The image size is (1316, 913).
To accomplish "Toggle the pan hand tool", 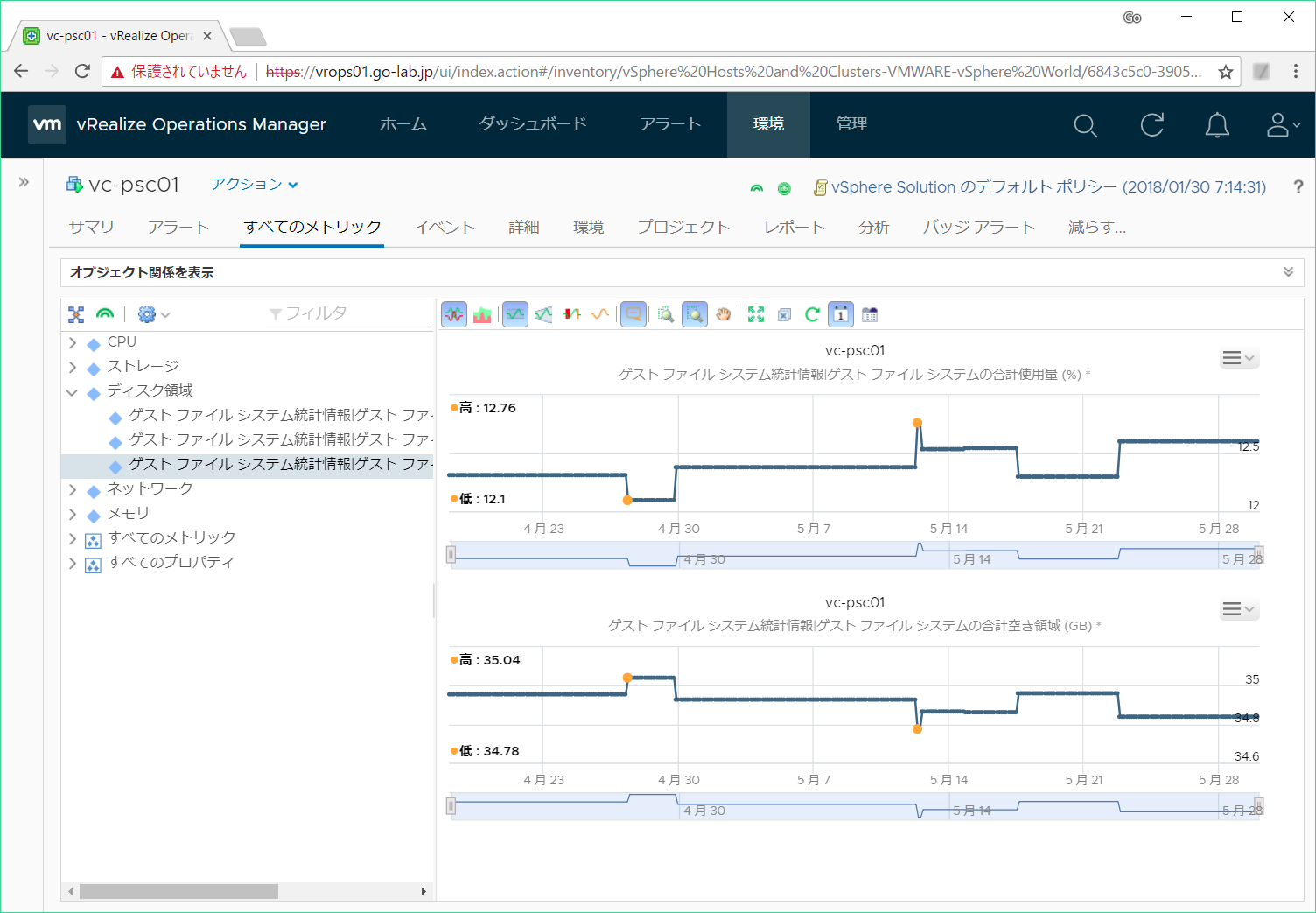I will (x=724, y=314).
